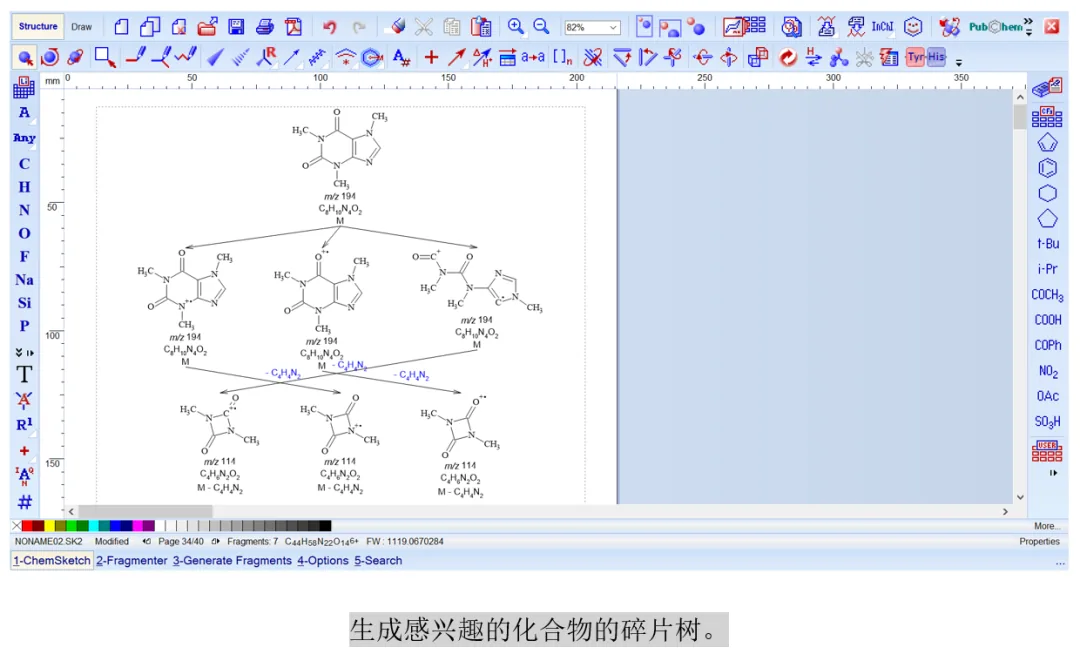Open 3-Generate Fragments tab

pos(232,560)
